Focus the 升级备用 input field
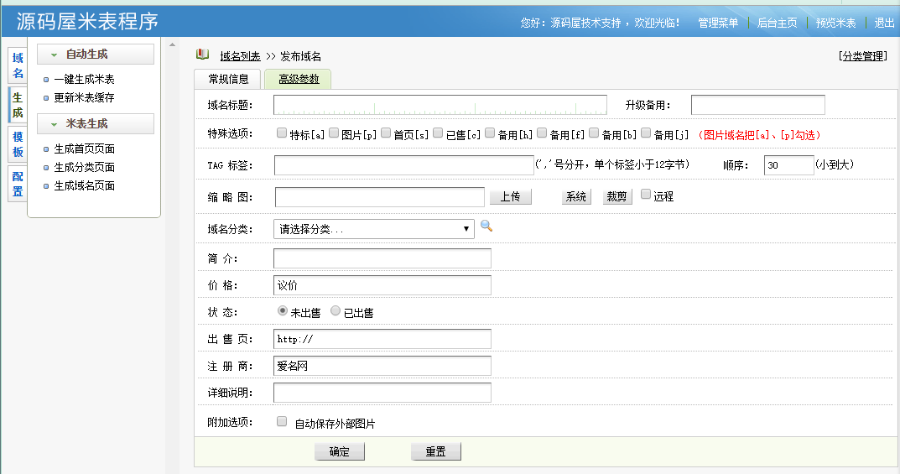 click(x=758, y=105)
